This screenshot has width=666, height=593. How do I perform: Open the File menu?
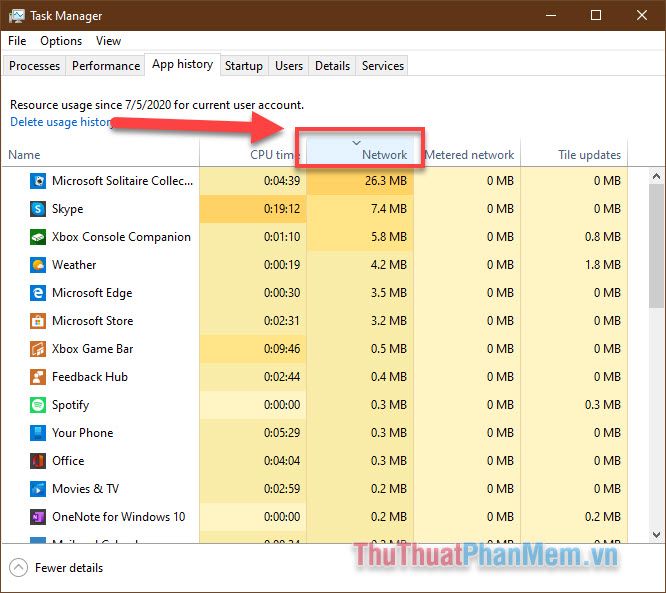coord(17,41)
